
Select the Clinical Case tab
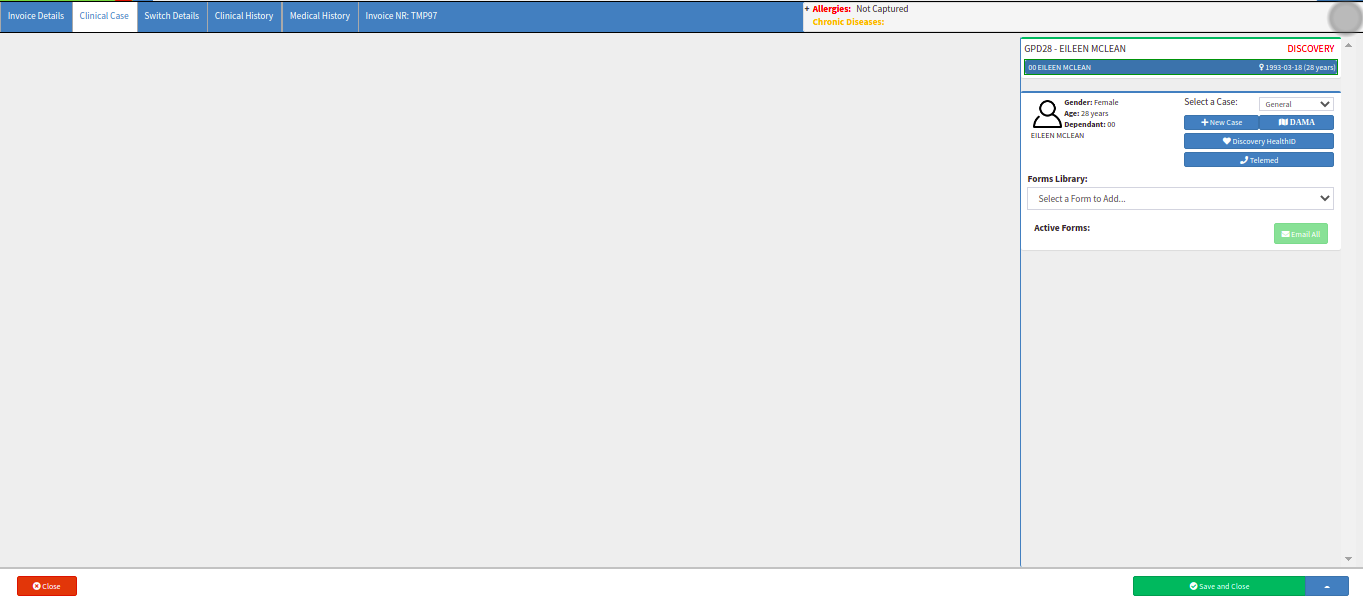(105, 16)
